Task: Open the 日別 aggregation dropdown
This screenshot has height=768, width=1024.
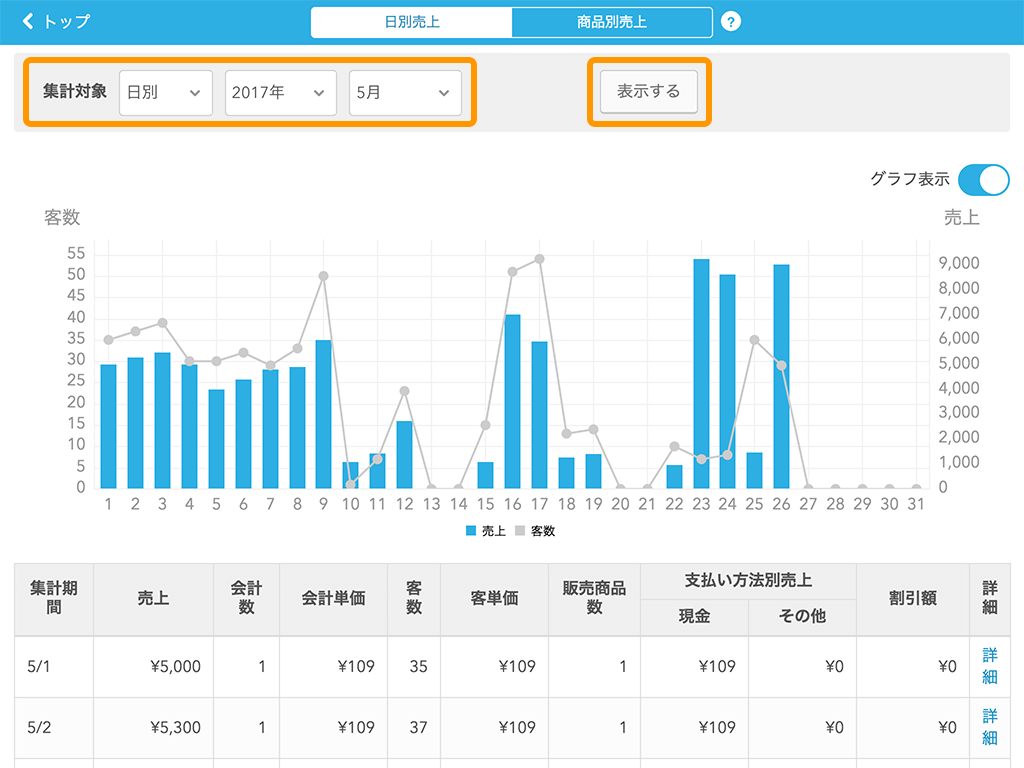Action: (x=166, y=93)
